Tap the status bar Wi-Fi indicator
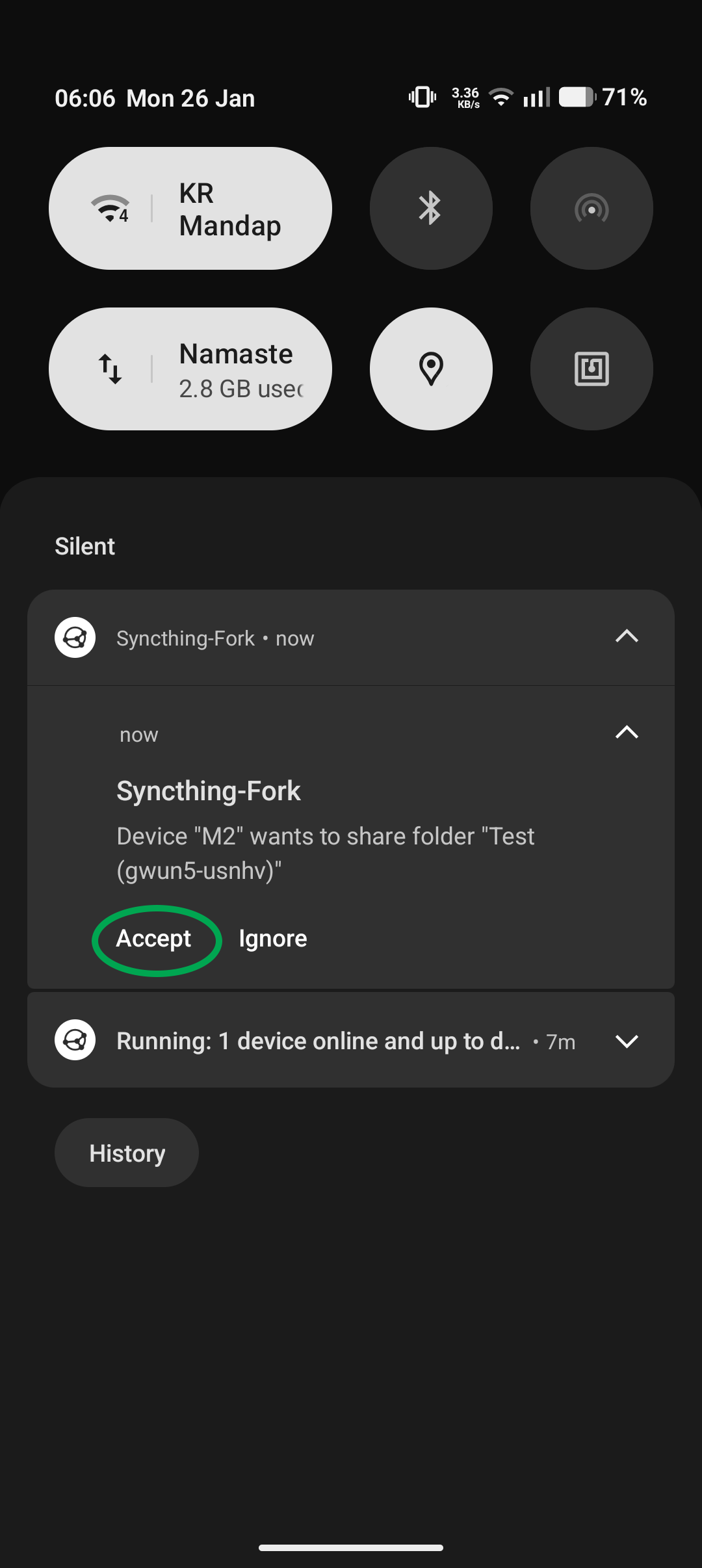Screen dimensions: 702x1568 click(x=500, y=97)
